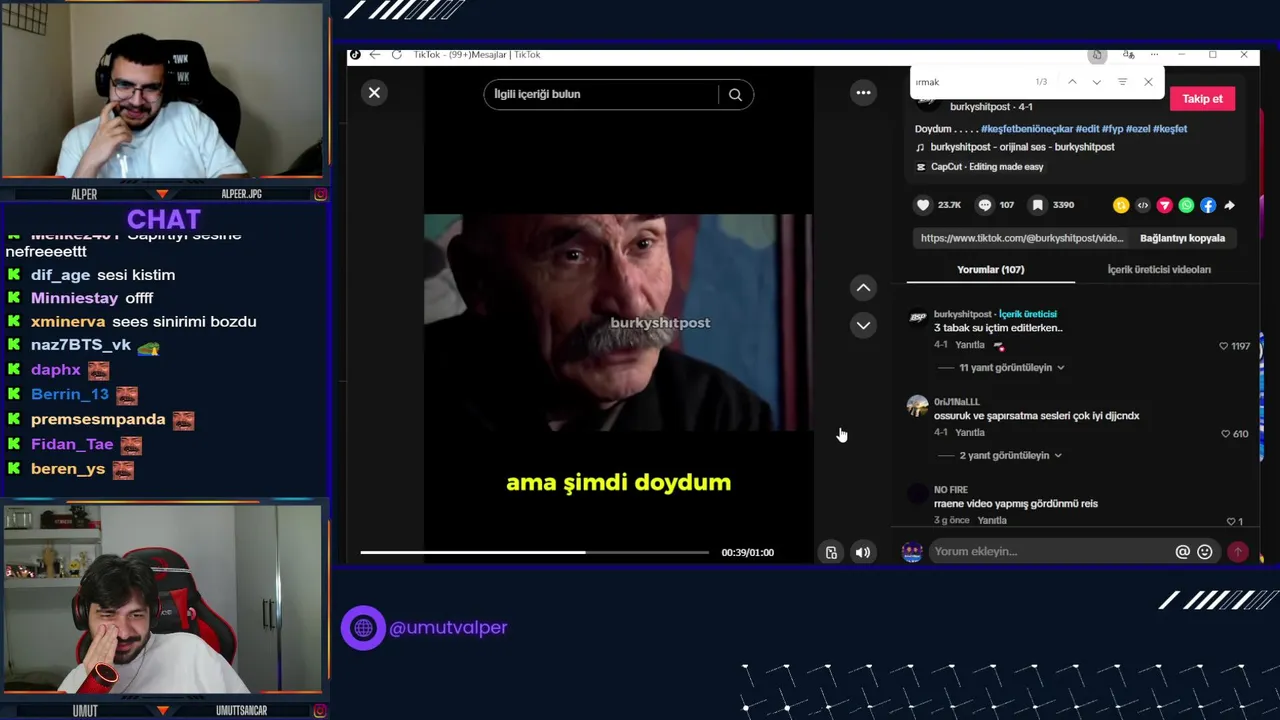The height and width of the screenshot is (720, 1280).
Task: Click the browser extension icon in title bar
Action: (x=1097, y=55)
